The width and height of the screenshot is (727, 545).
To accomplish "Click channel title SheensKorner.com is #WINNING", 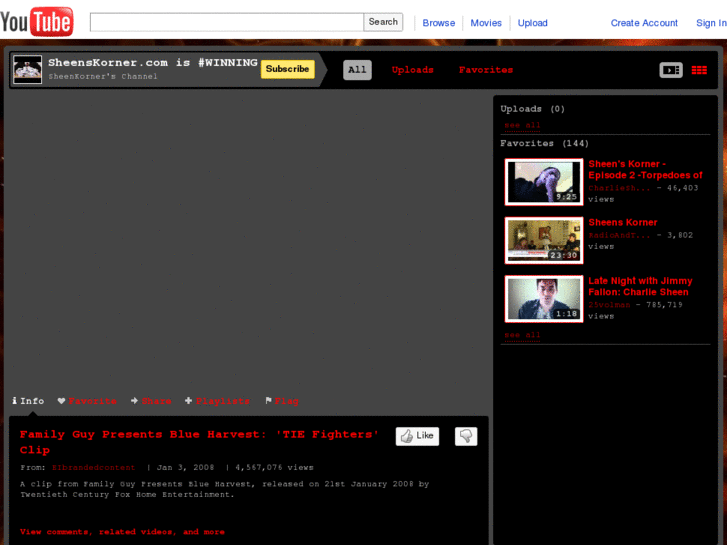I will click(x=153, y=63).
